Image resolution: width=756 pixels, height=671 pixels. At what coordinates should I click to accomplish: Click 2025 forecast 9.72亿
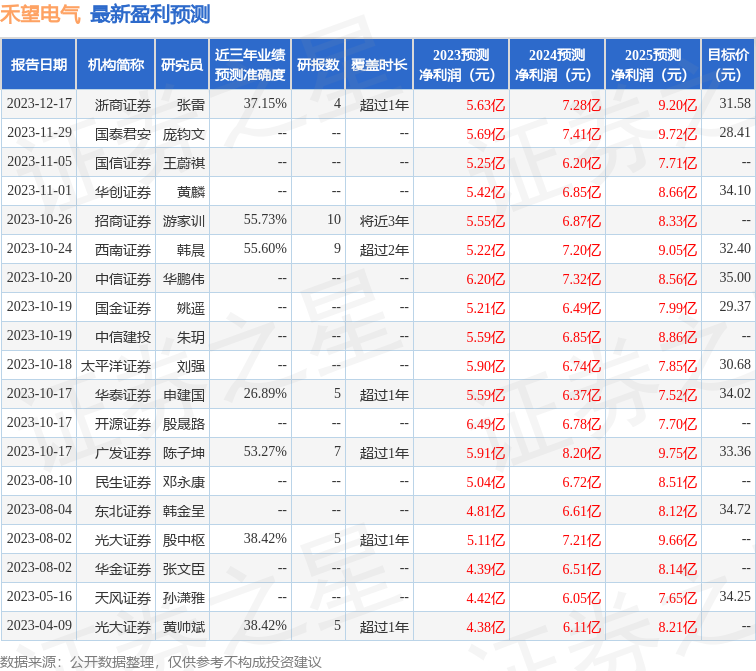click(677, 134)
